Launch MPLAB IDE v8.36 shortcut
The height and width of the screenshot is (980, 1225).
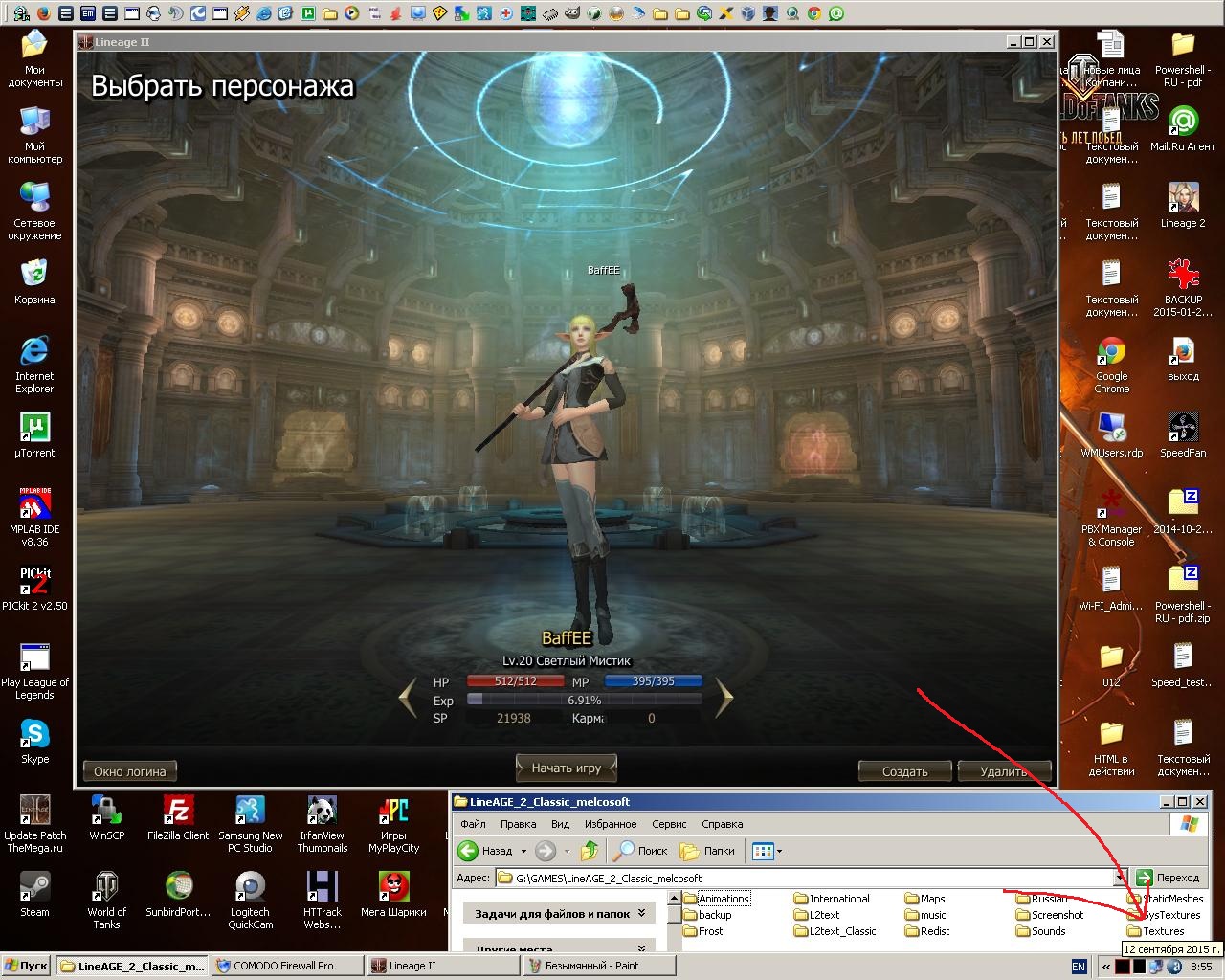[x=34, y=518]
